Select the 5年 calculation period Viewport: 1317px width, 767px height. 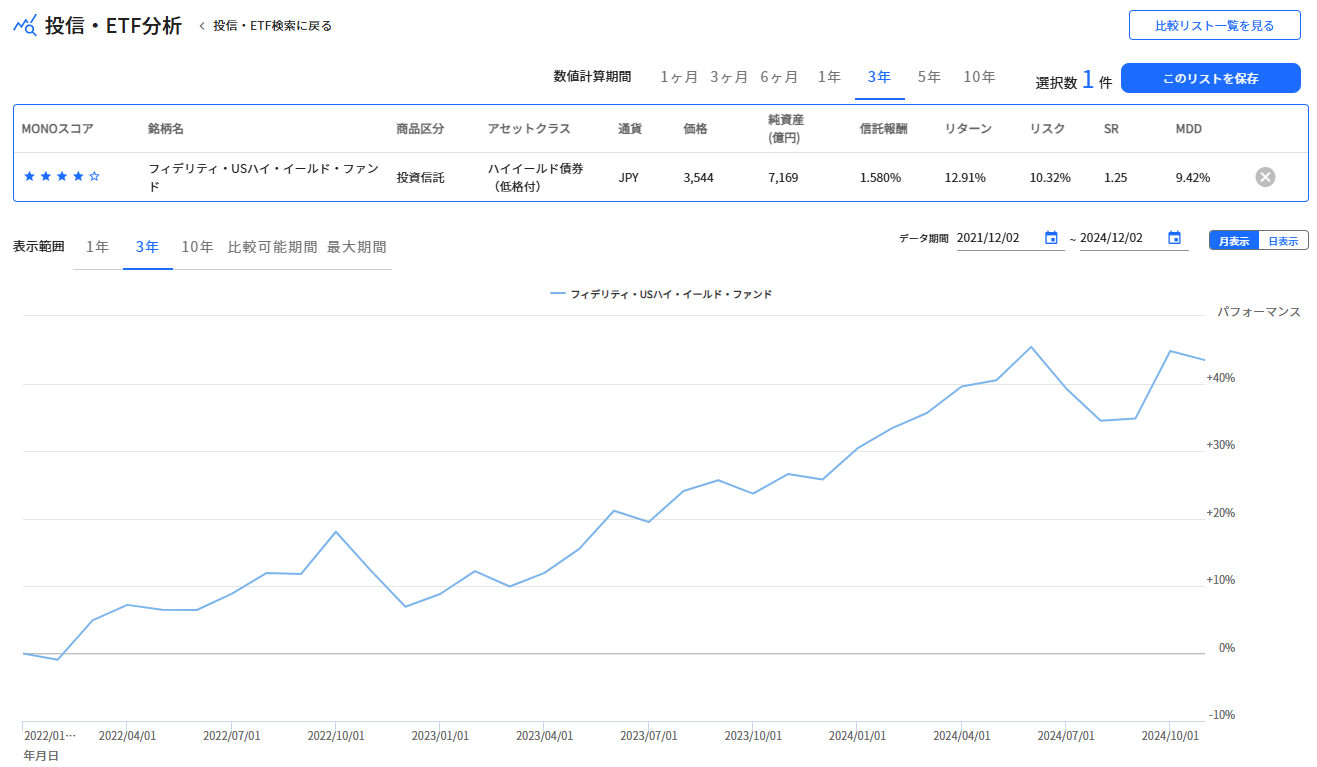929,77
